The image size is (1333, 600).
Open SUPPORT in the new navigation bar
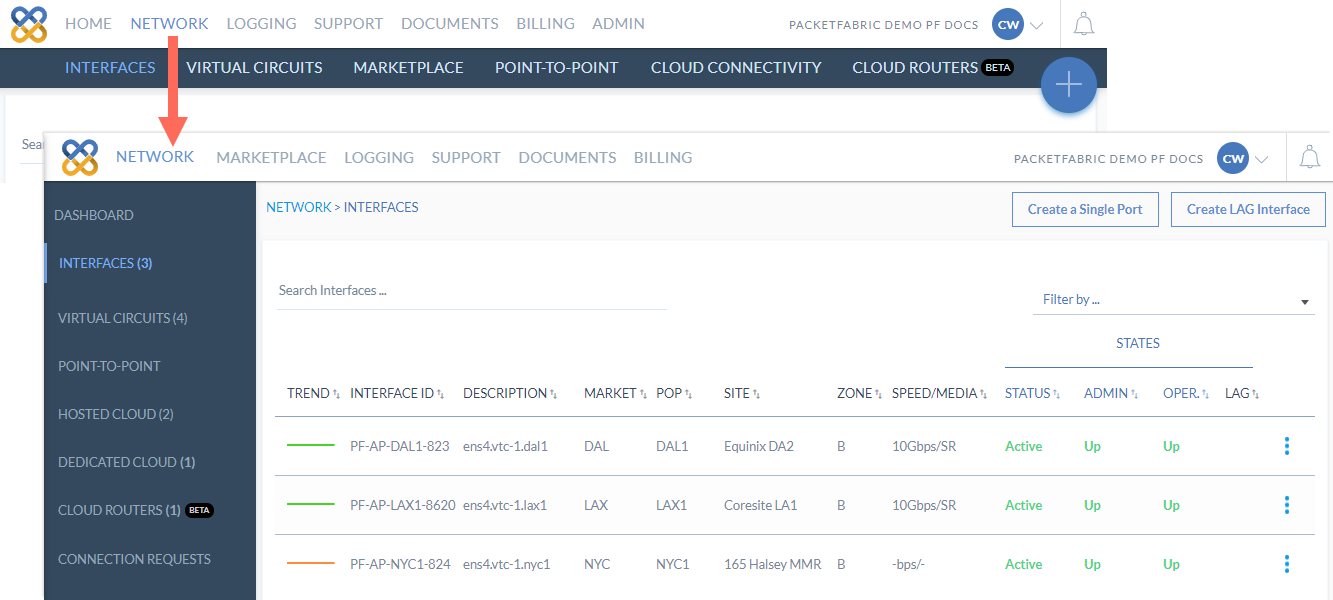tap(466, 157)
